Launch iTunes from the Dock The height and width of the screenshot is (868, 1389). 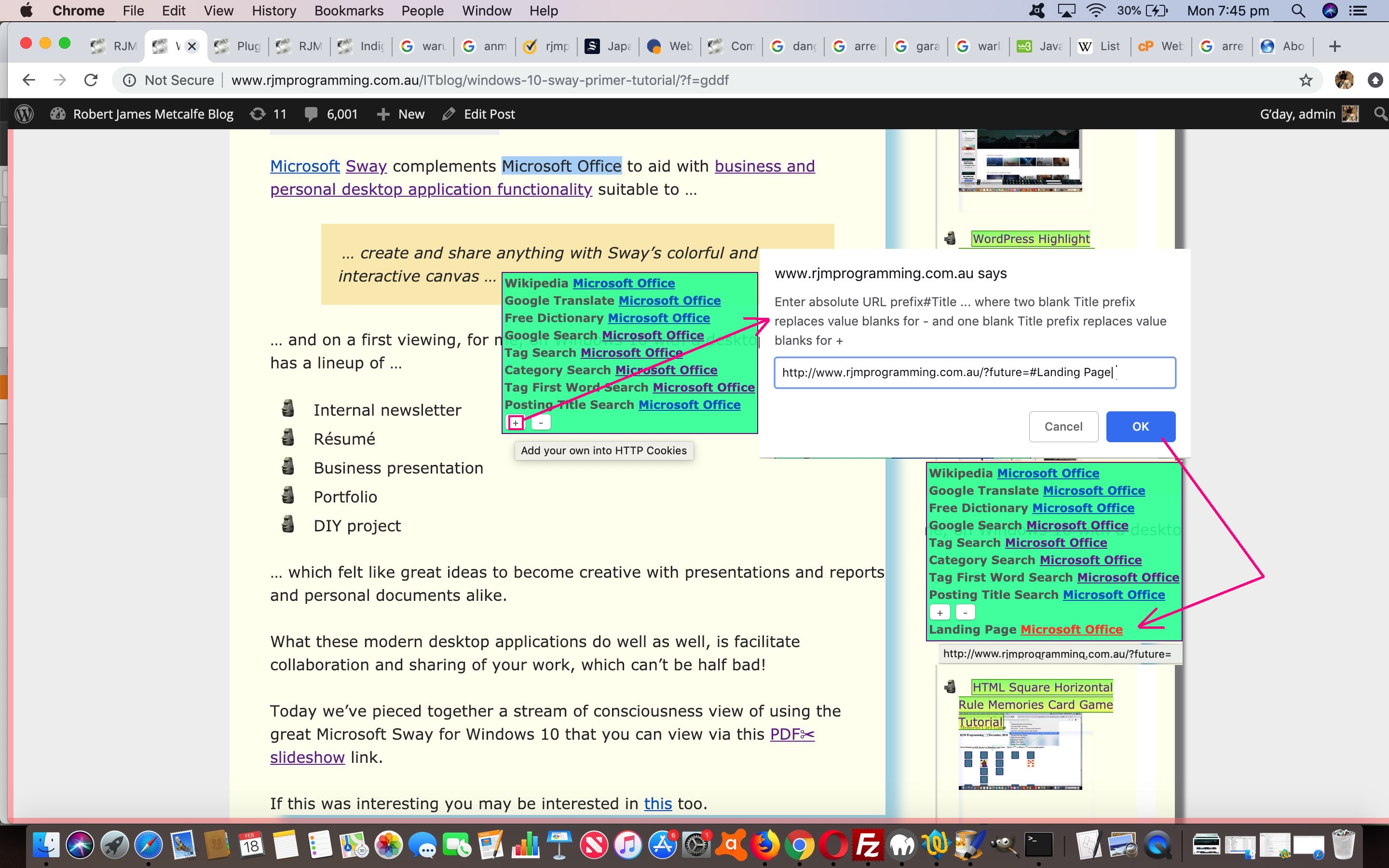628,845
